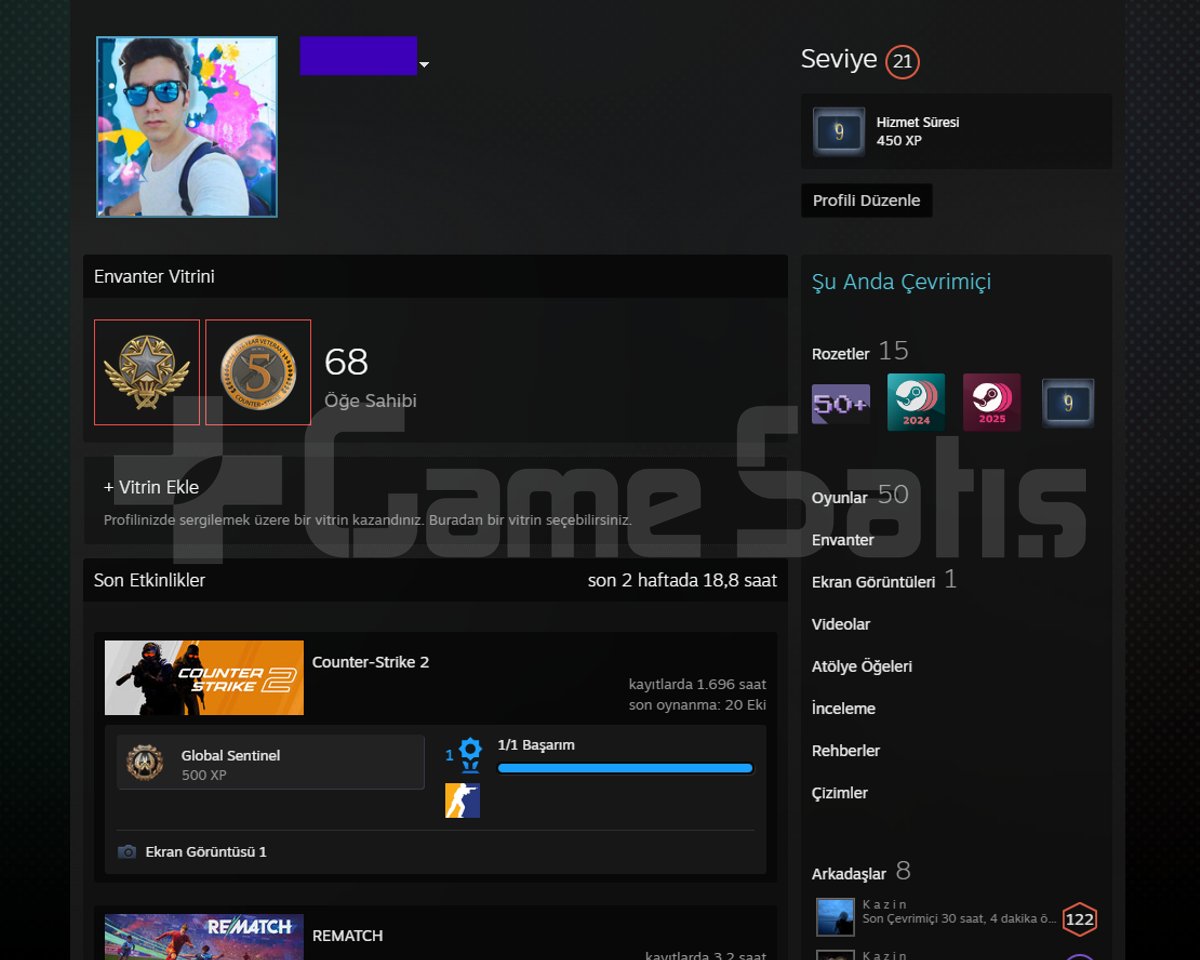Viewport: 1200px width, 960px height.
Task: Open the 1/1 Başarım achievement progress bar
Action: tap(625, 768)
